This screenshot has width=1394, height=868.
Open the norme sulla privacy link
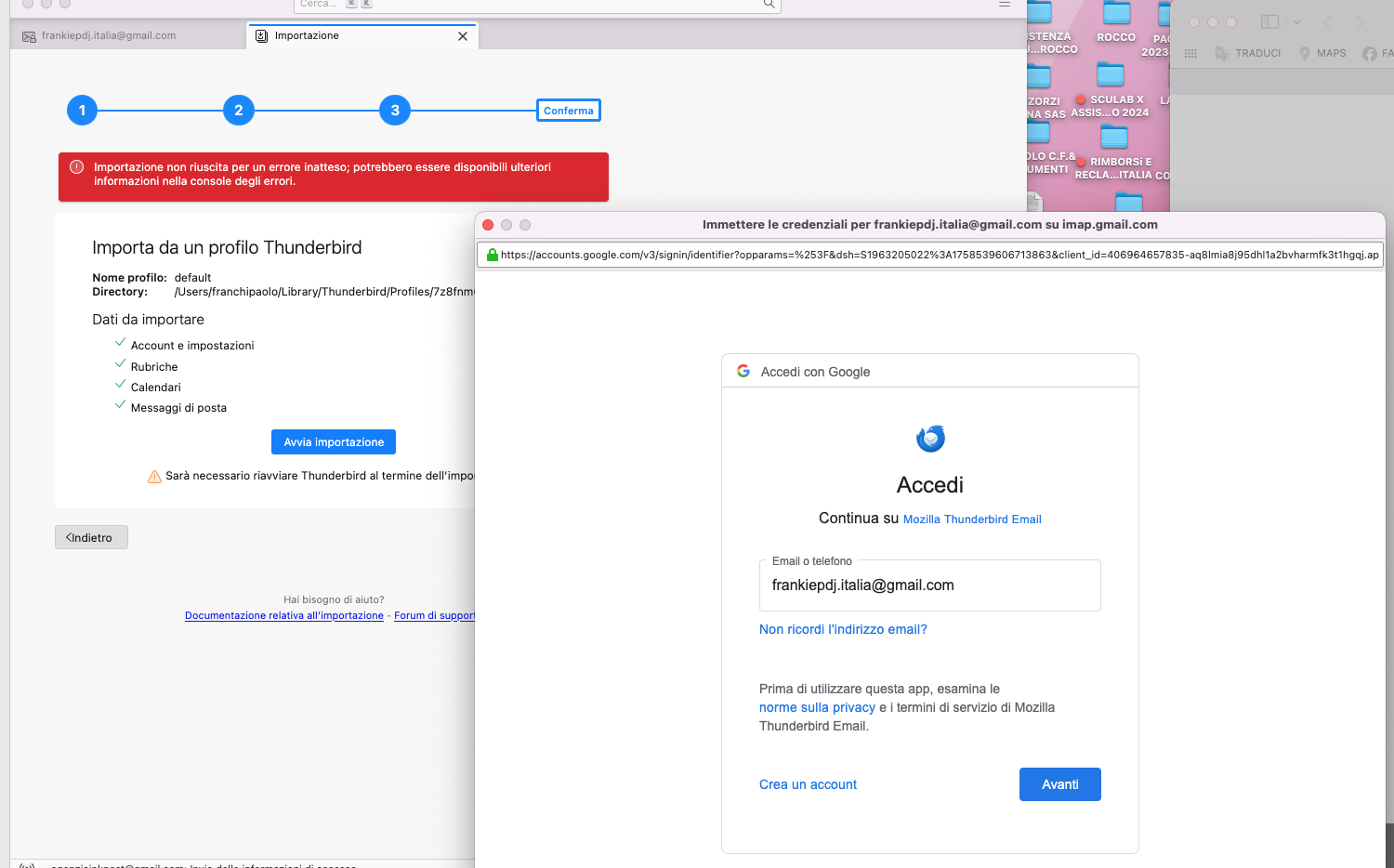[x=817, y=707]
